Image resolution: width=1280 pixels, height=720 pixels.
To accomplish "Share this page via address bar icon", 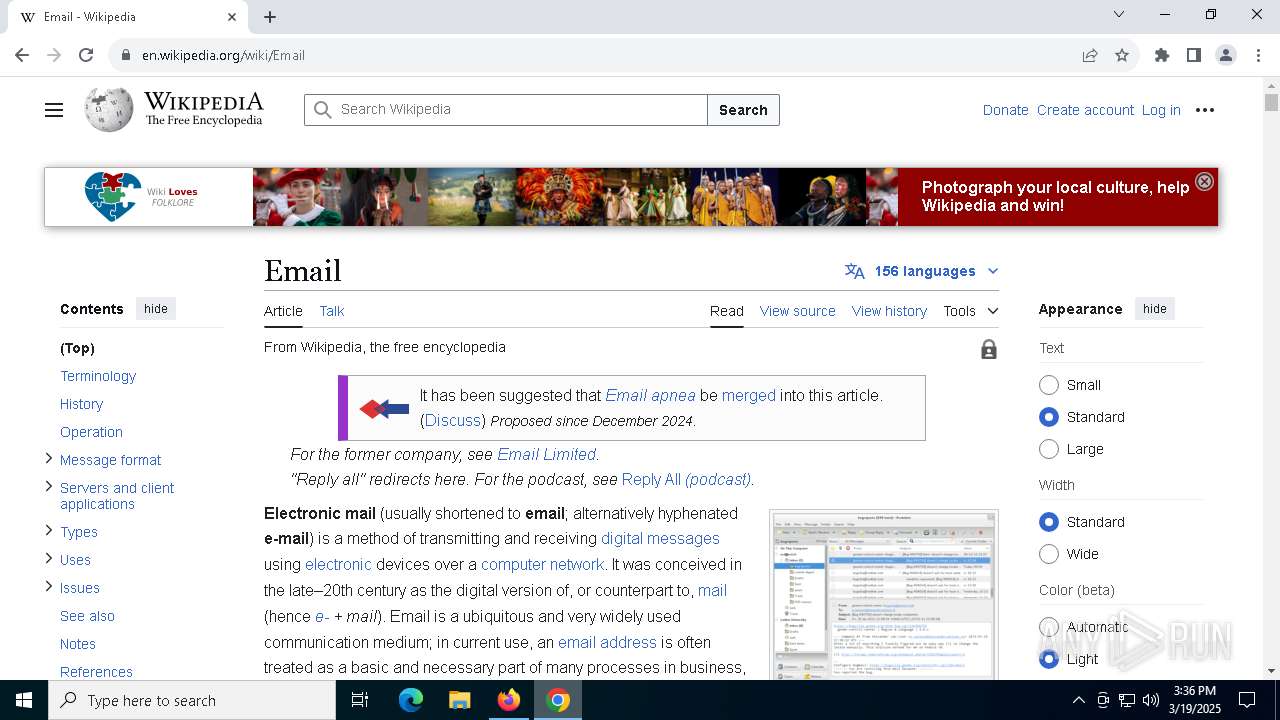I will (x=1090, y=55).
